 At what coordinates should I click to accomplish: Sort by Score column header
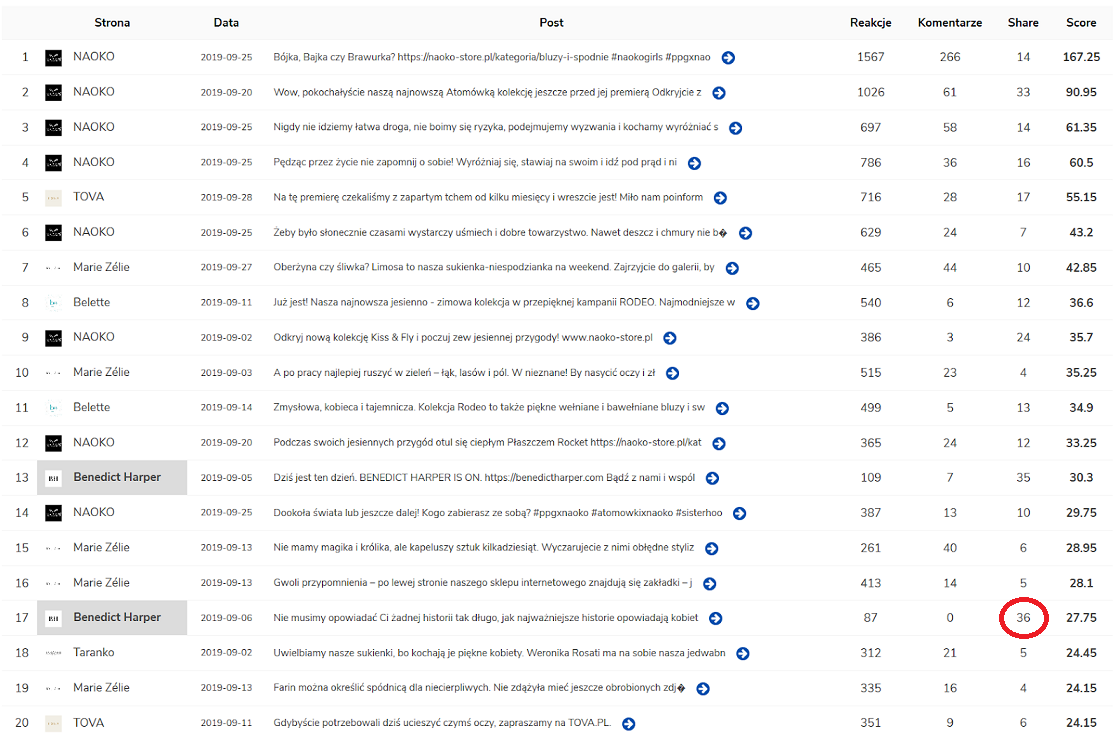point(1081,23)
